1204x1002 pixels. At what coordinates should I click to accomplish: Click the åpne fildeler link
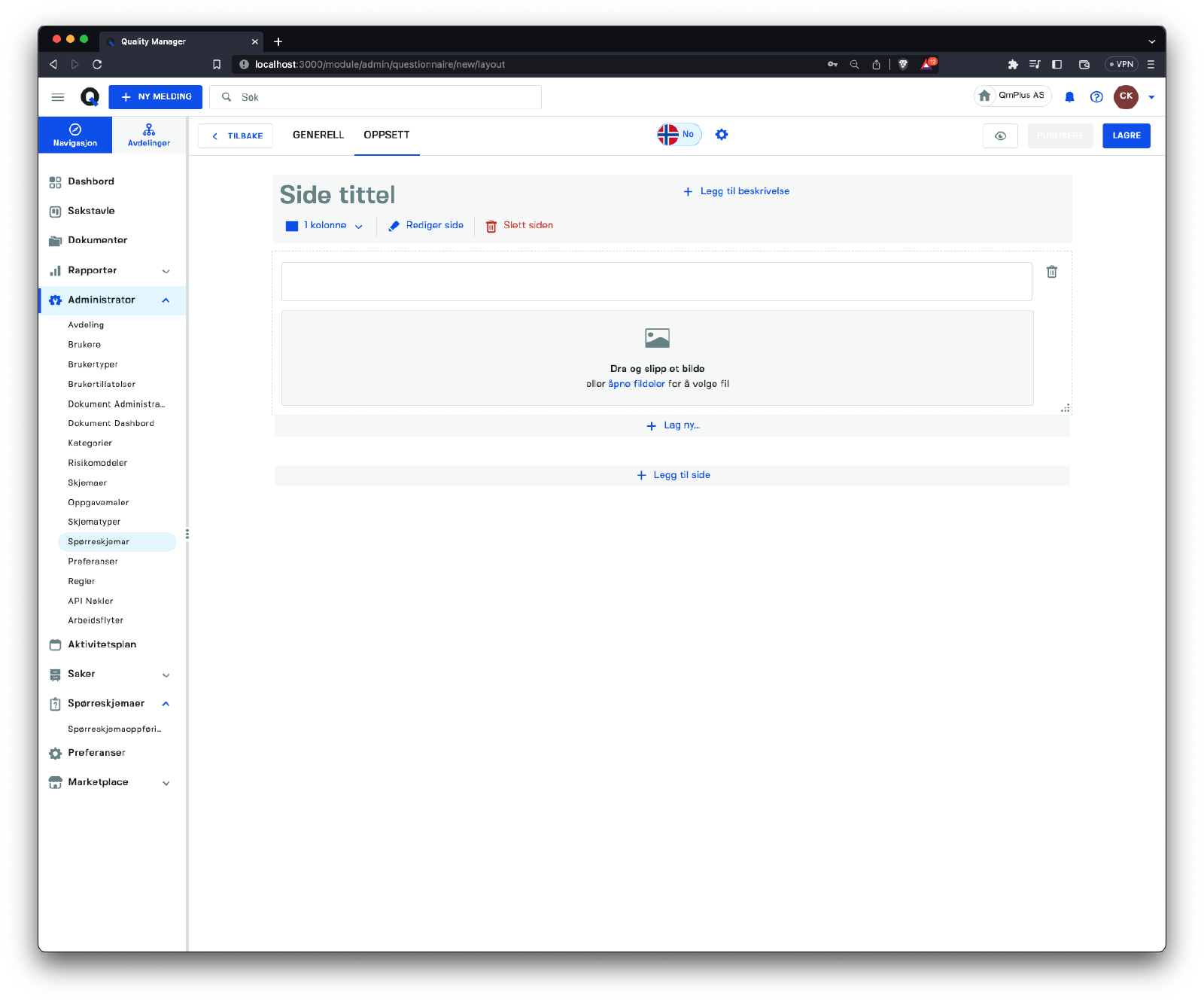tap(636, 384)
